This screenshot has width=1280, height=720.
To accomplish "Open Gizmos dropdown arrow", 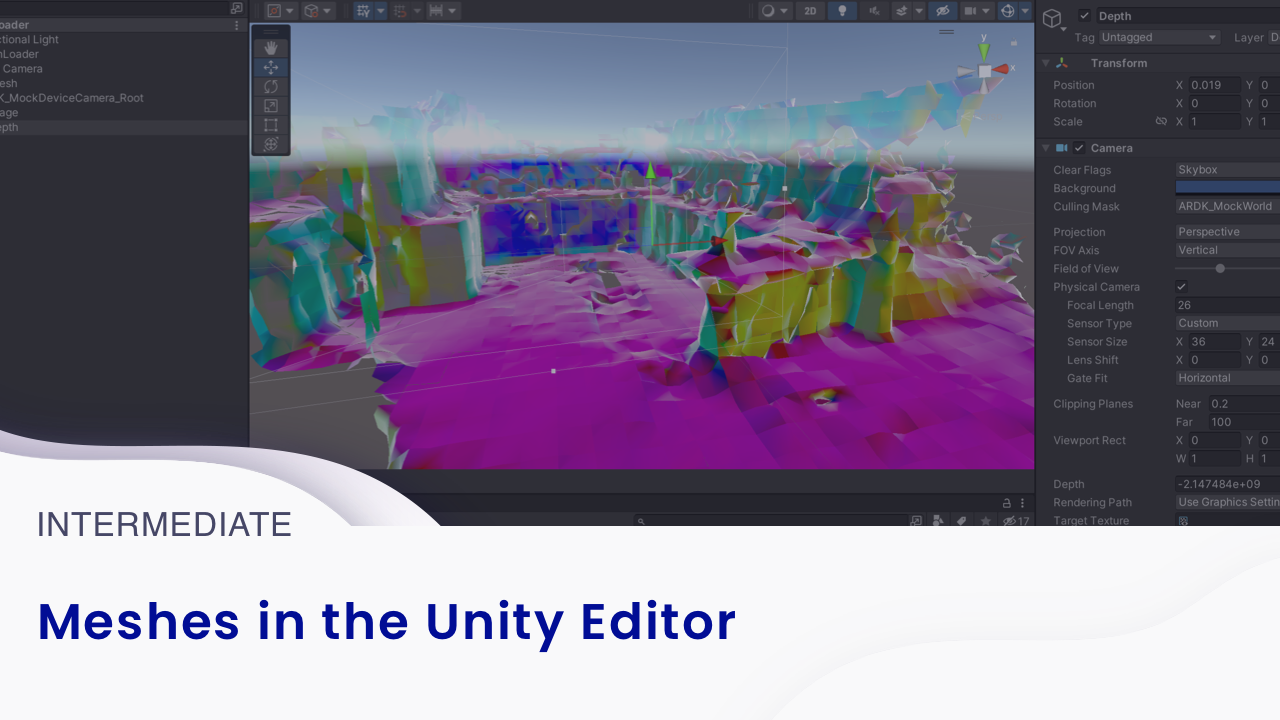I will click(x=1025, y=11).
